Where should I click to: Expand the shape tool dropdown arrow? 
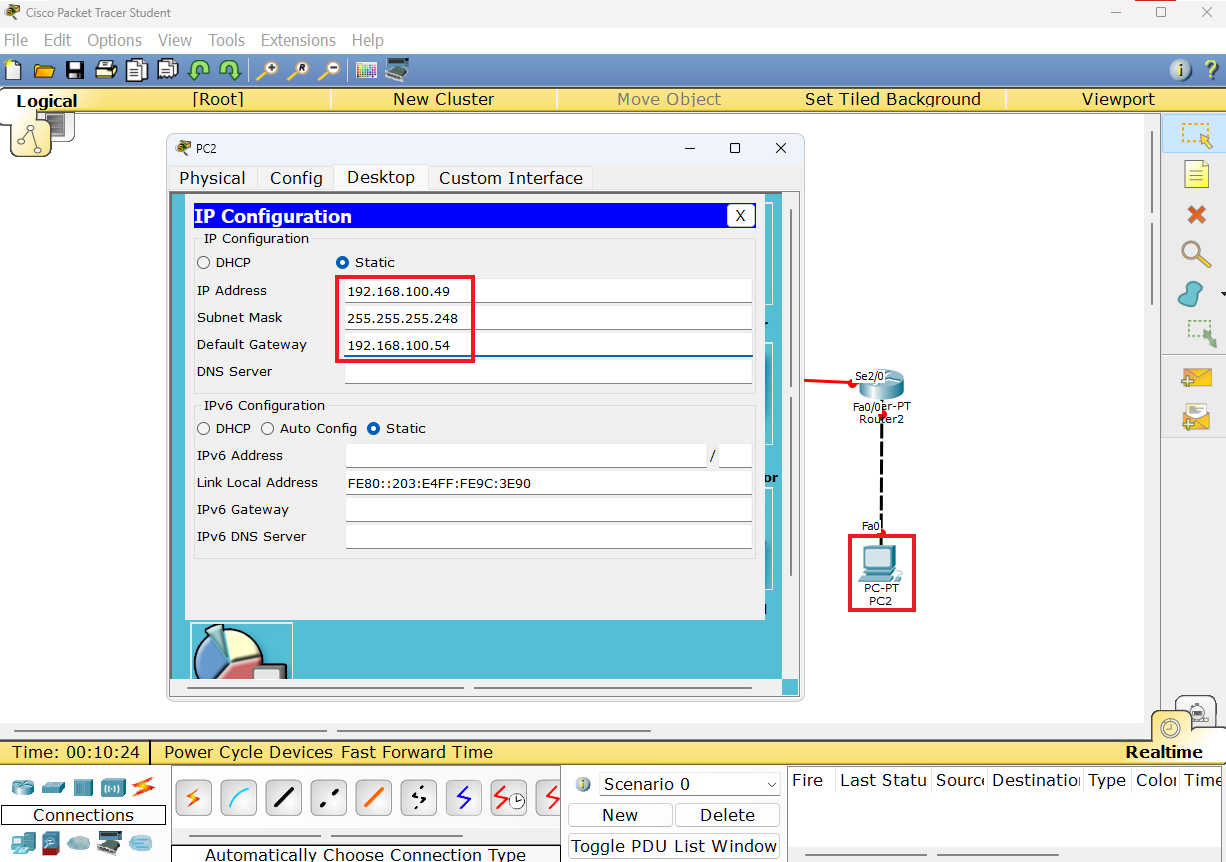click(1222, 294)
